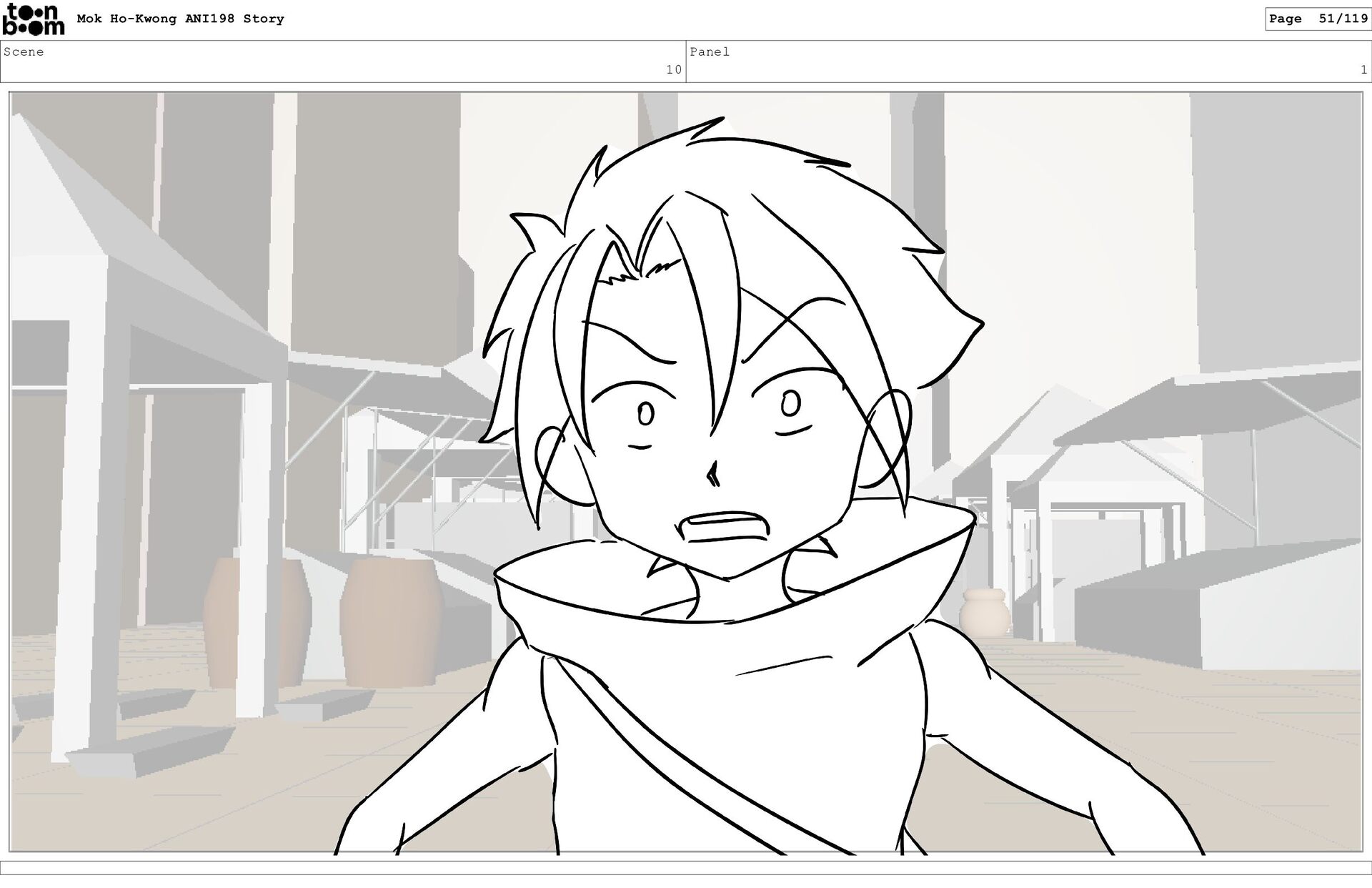Click the Panel label header
This screenshot has width=1372, height=888.
[x=709, y=52]
